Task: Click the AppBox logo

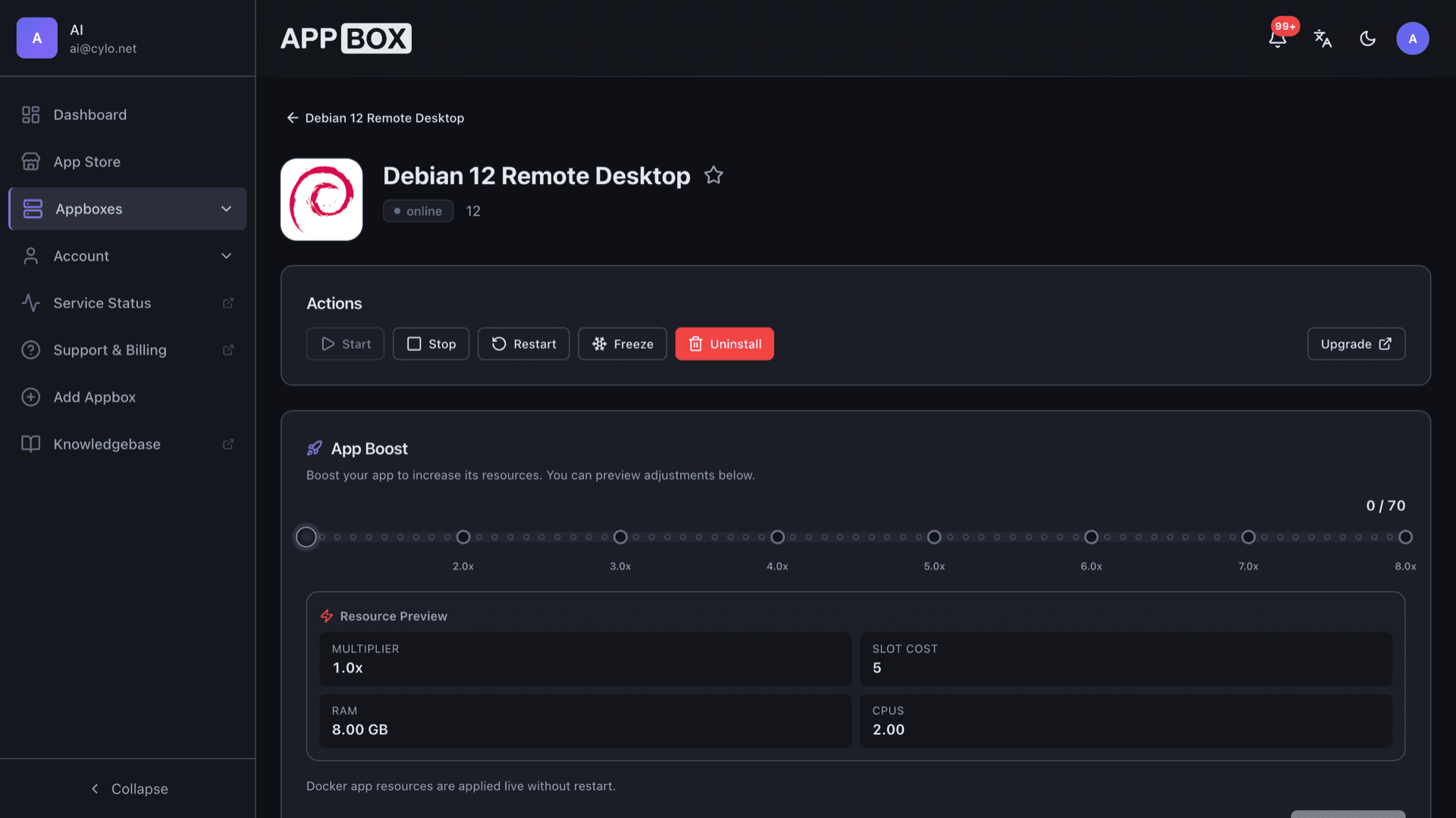Action: (x=346, y=38)
